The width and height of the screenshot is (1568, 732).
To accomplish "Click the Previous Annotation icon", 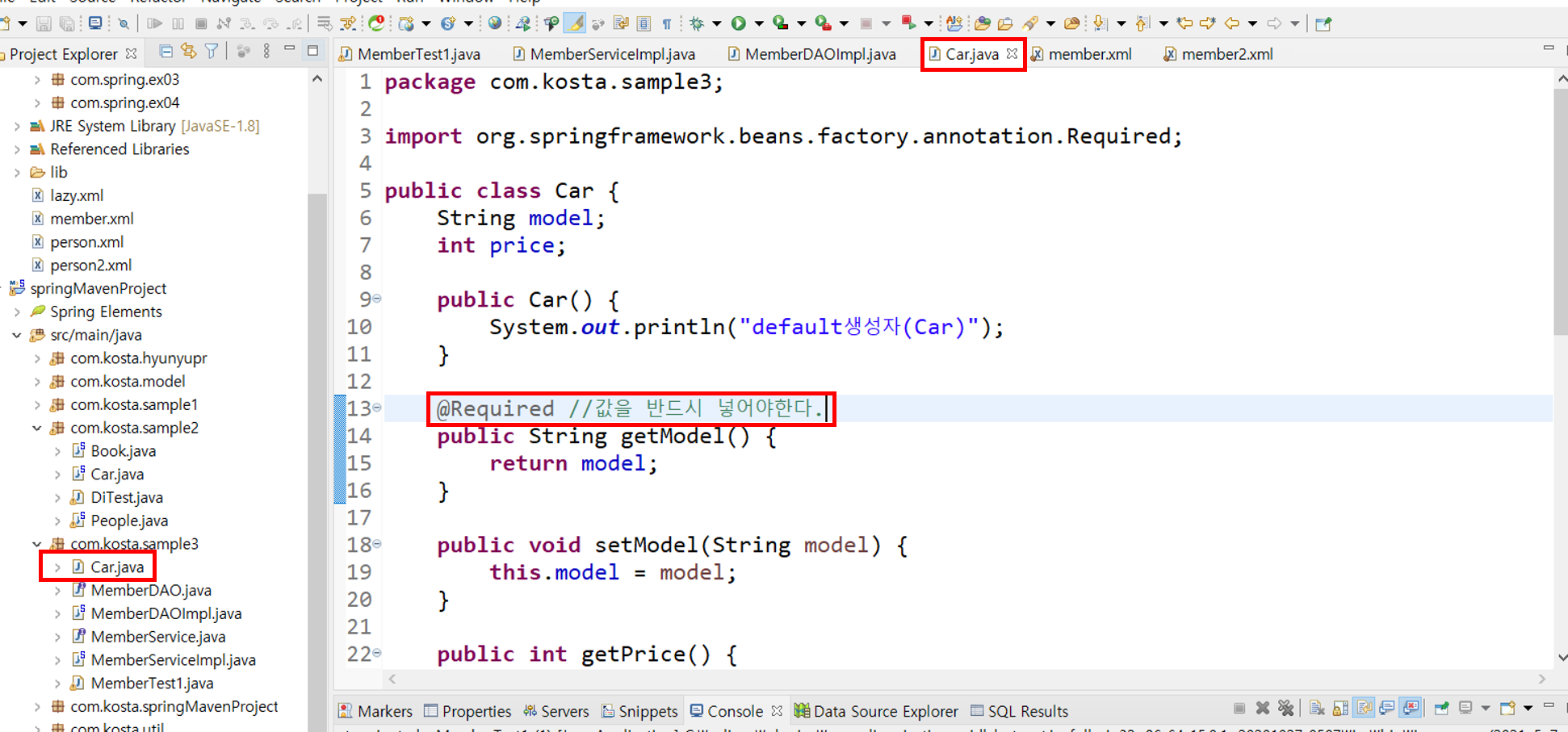I will (1142, 24).
